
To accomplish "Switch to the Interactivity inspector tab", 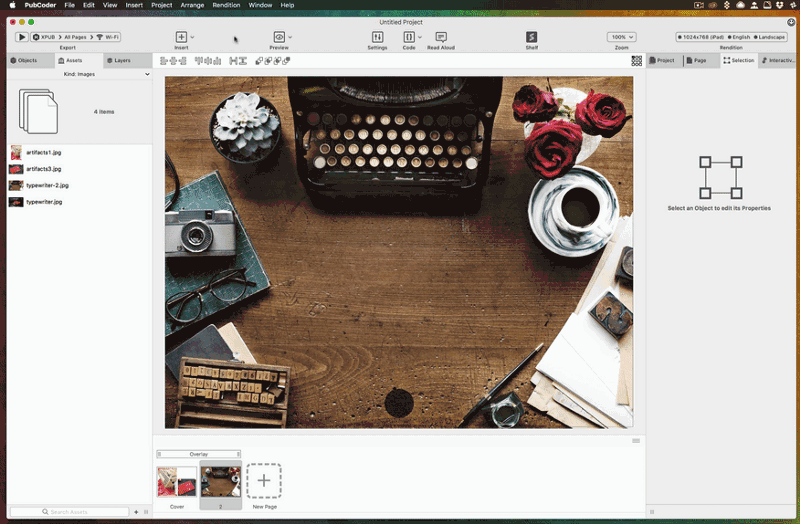I will [x=778, y=60].
